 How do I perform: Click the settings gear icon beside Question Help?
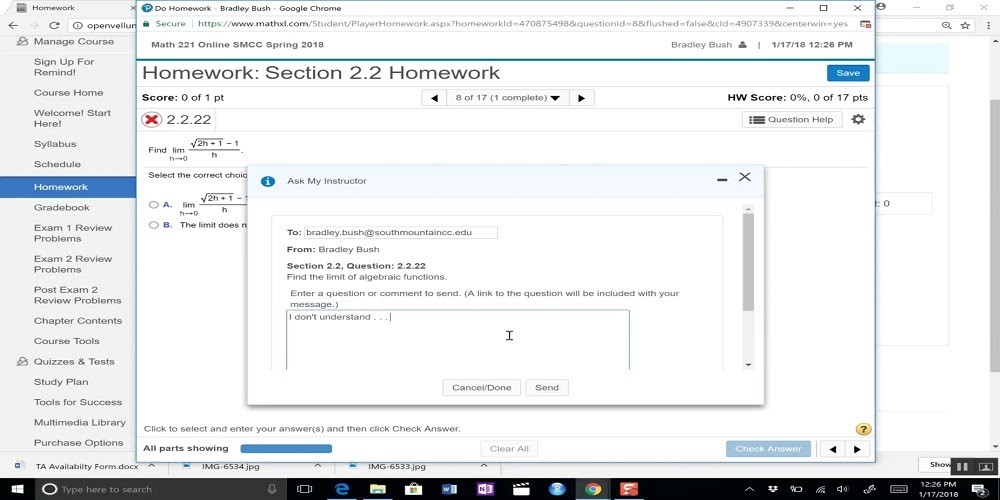[857, 120]
